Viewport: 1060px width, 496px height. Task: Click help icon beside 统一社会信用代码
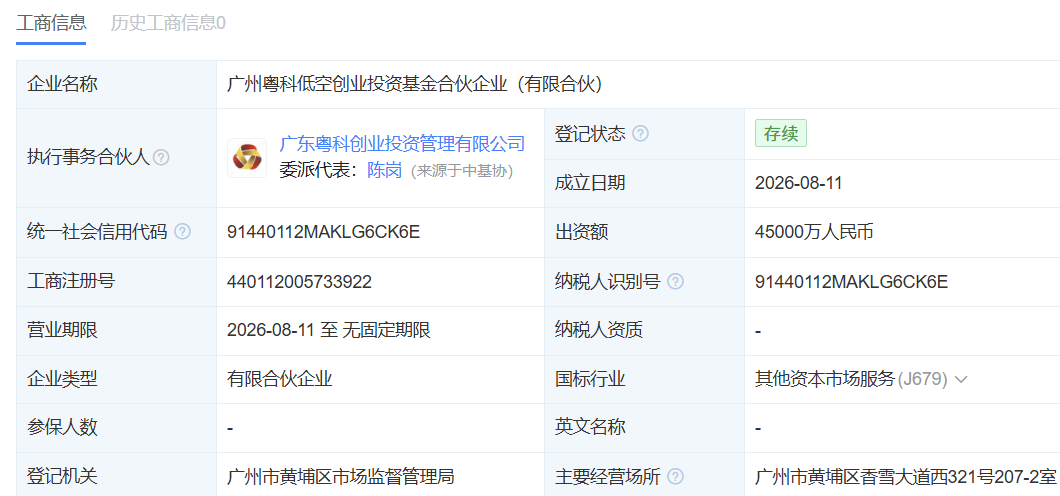tap(183, 232)
